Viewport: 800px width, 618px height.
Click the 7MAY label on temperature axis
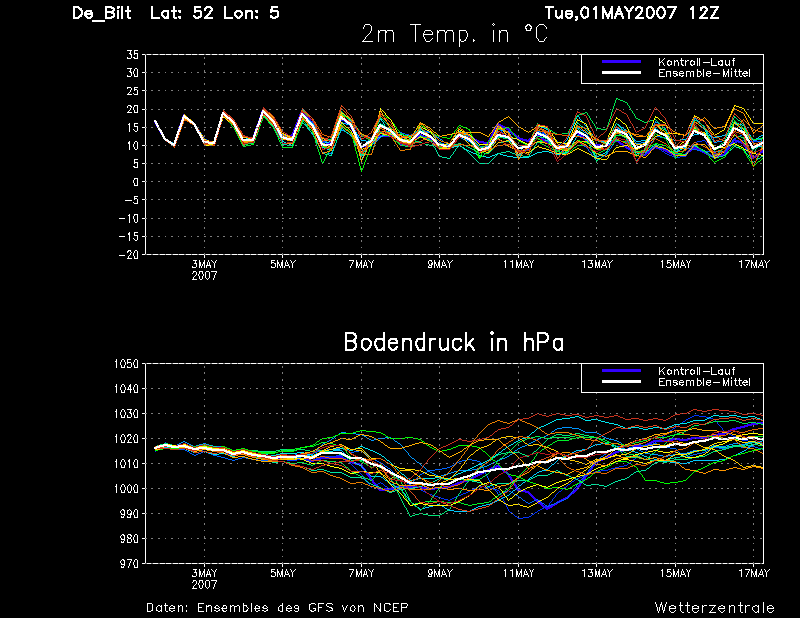(361, 264)
